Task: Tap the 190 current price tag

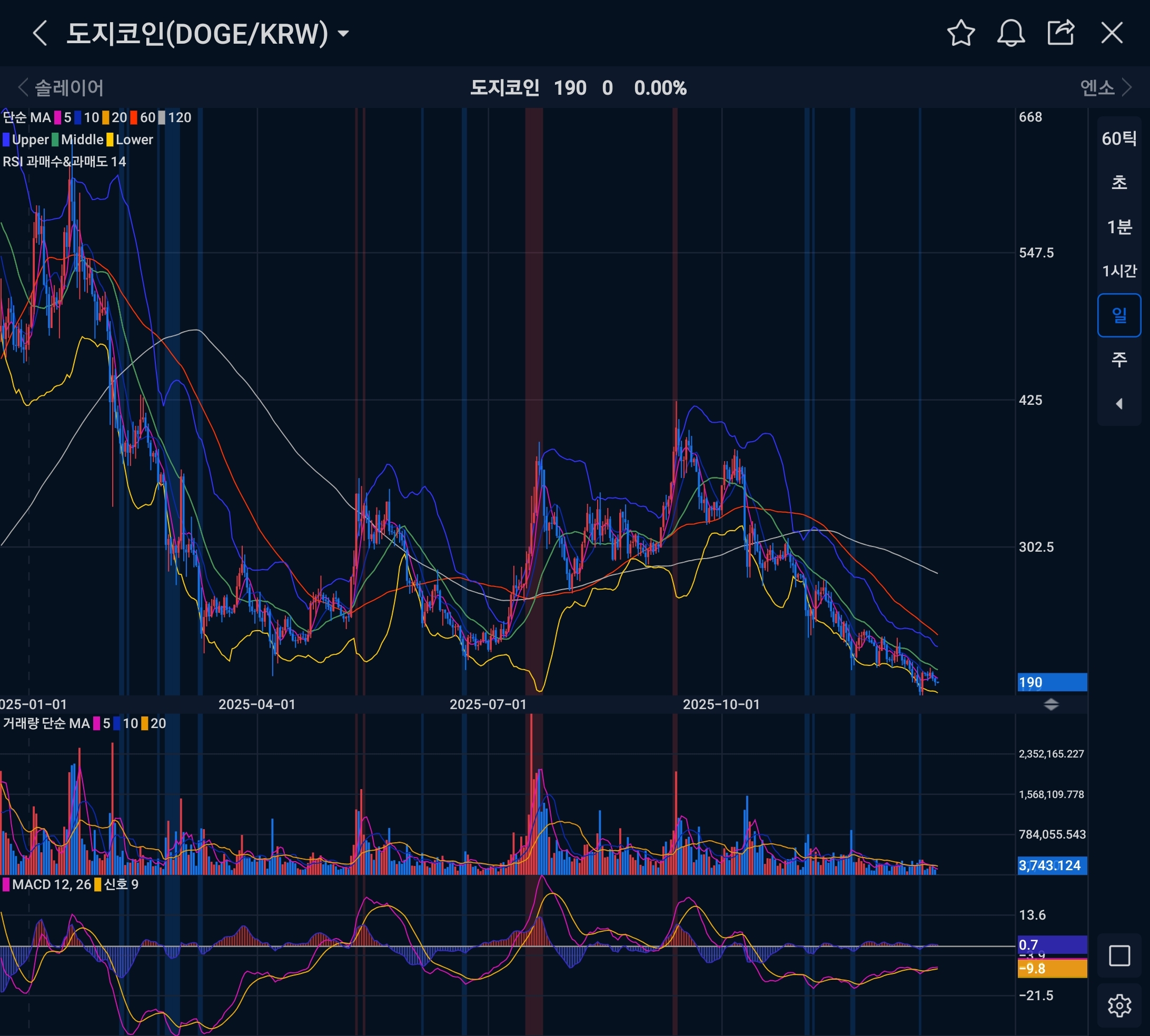Action: tap(1052, 682)
